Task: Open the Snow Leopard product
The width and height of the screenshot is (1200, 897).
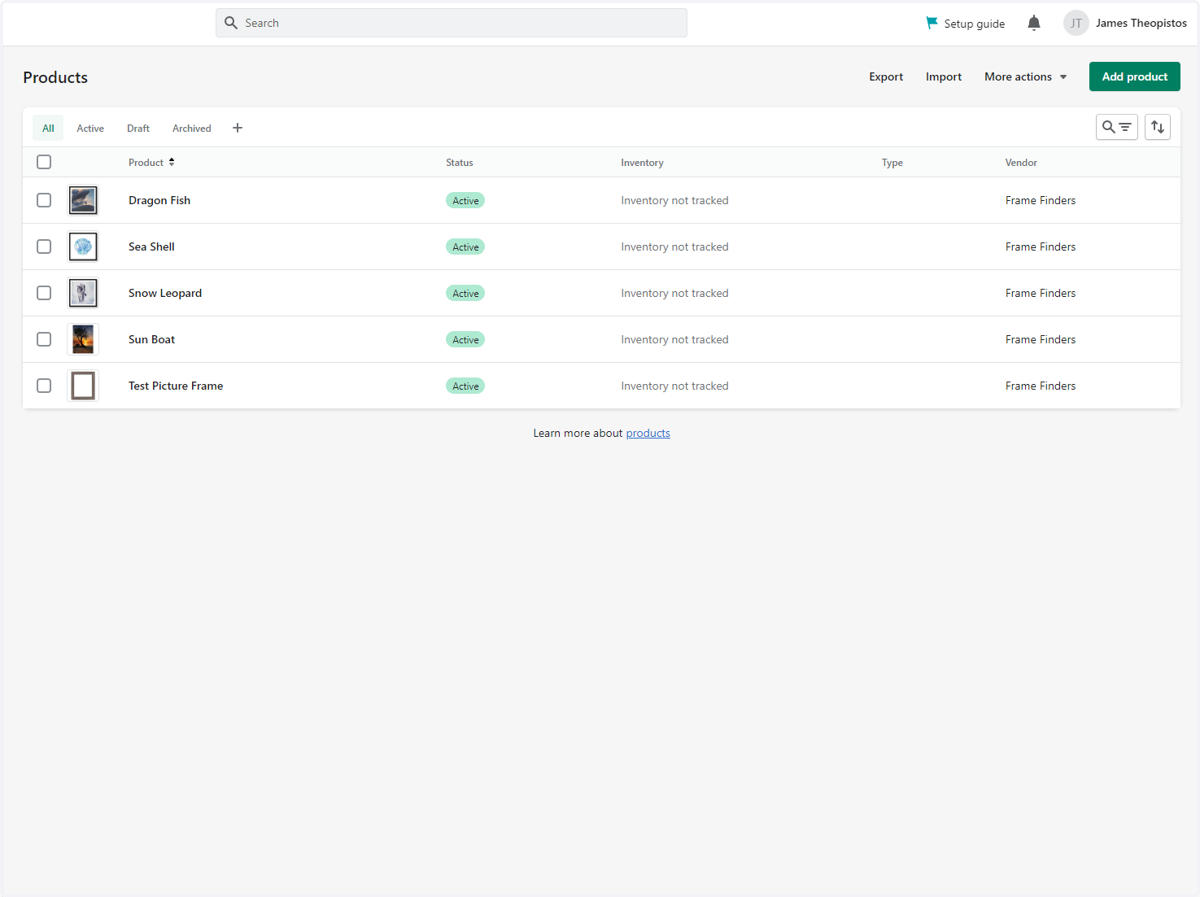Action: [x=165, y=293]
